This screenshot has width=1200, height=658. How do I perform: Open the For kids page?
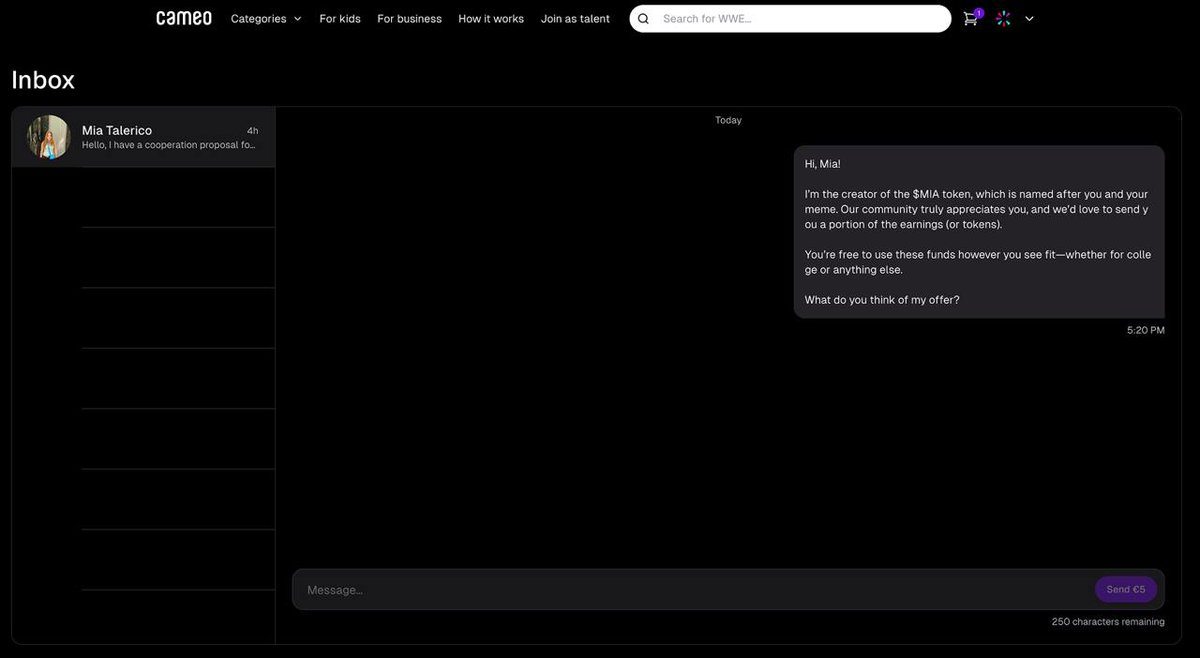(340, 18)
